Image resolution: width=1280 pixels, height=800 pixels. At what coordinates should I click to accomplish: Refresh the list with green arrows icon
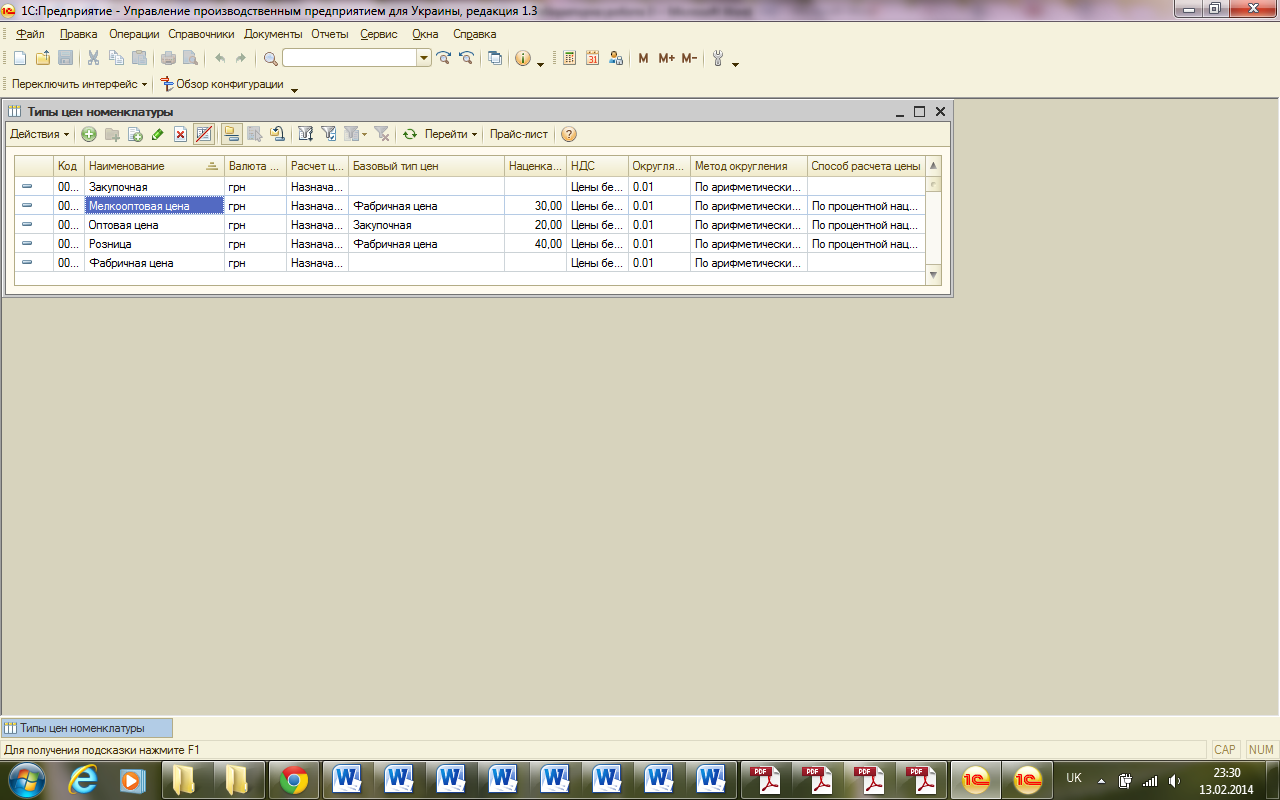pyautogui.click(x=410, y=134)
